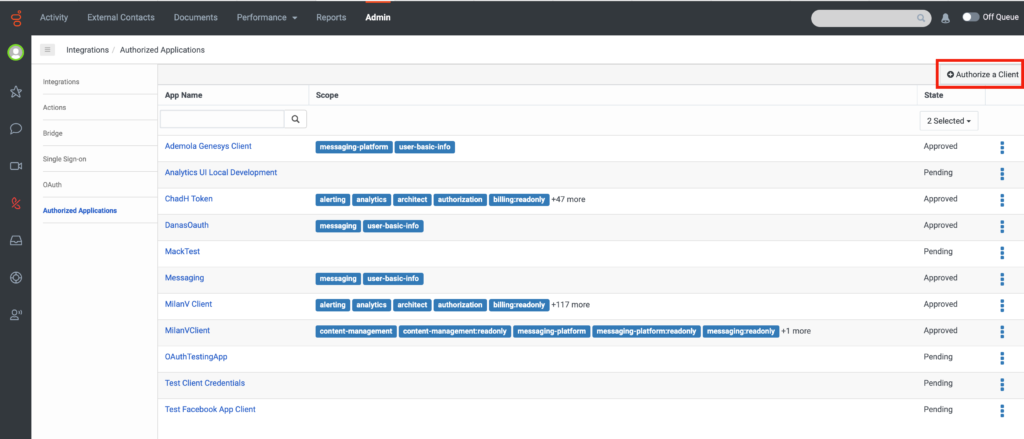The image size is (1024, 439).
Task: Open the MilanV Client app link
Action: [x=189, y=304]
